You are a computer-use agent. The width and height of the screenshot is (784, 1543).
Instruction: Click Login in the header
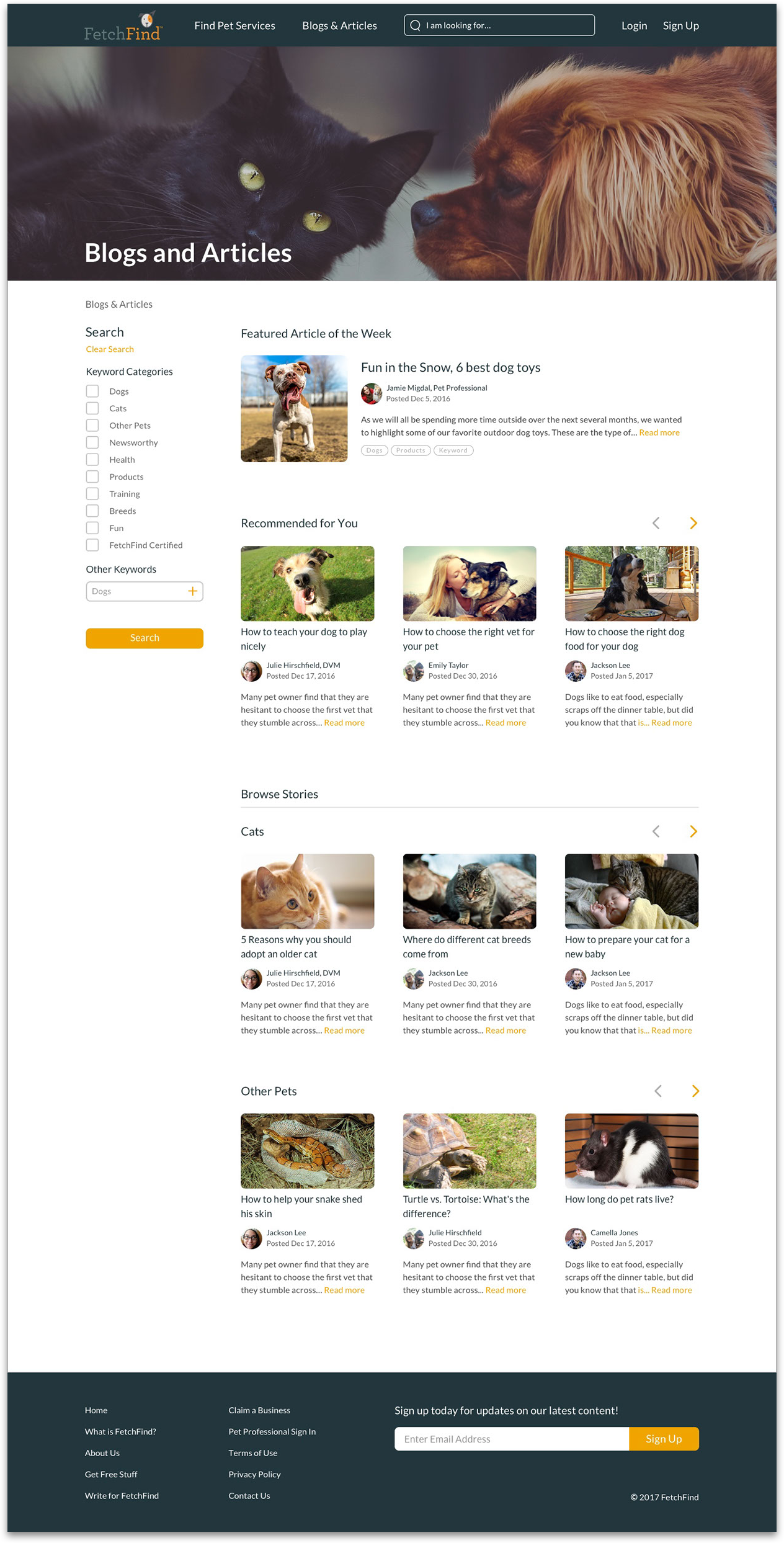click(634, 25)
